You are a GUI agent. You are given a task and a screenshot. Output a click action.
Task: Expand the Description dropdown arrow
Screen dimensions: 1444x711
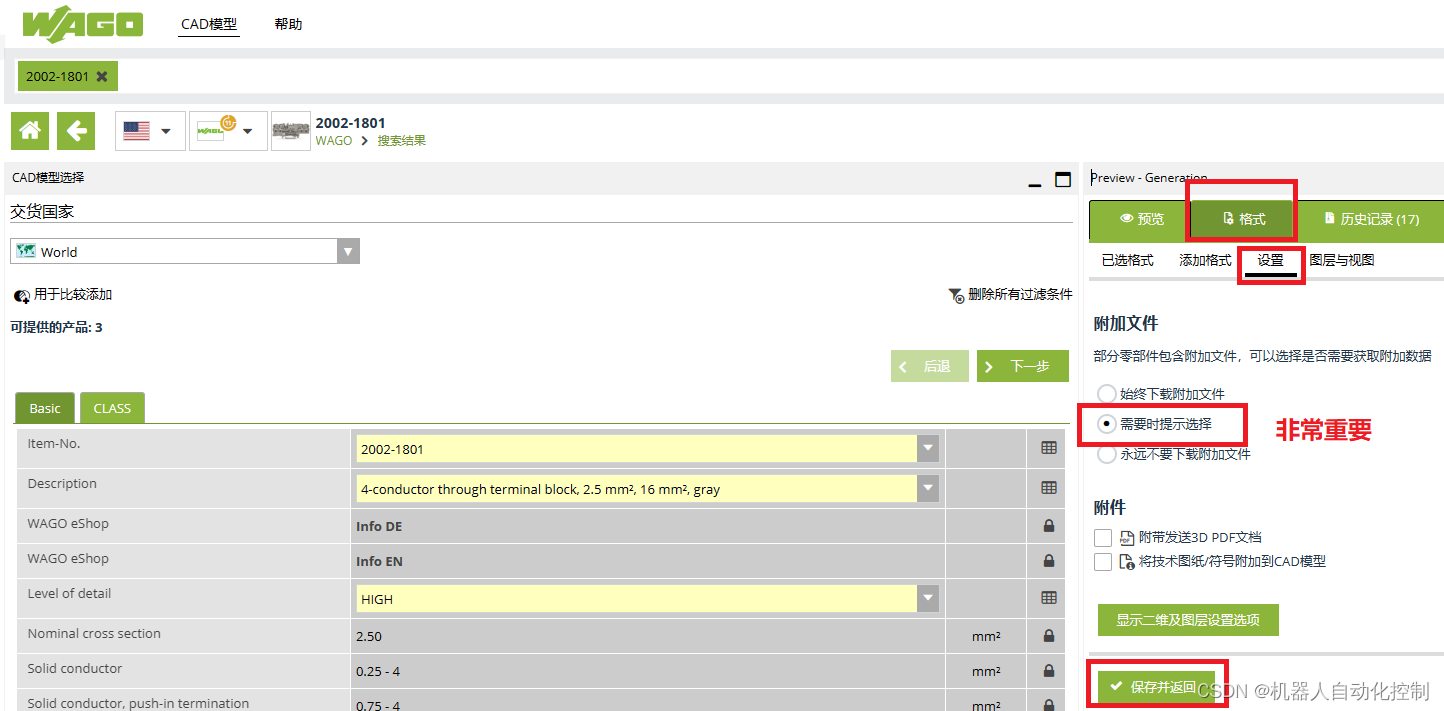(929, 489)
